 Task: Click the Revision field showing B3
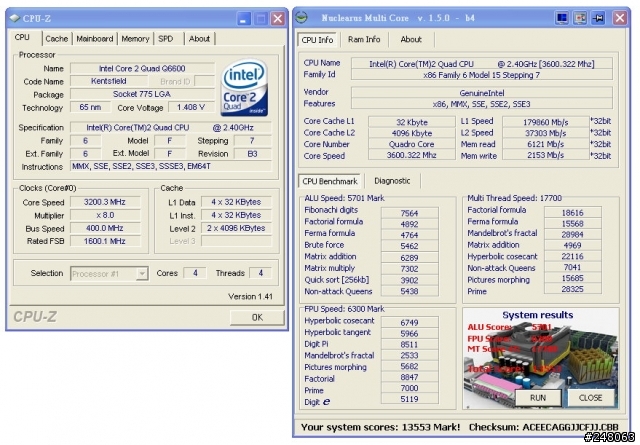[252, 154]
